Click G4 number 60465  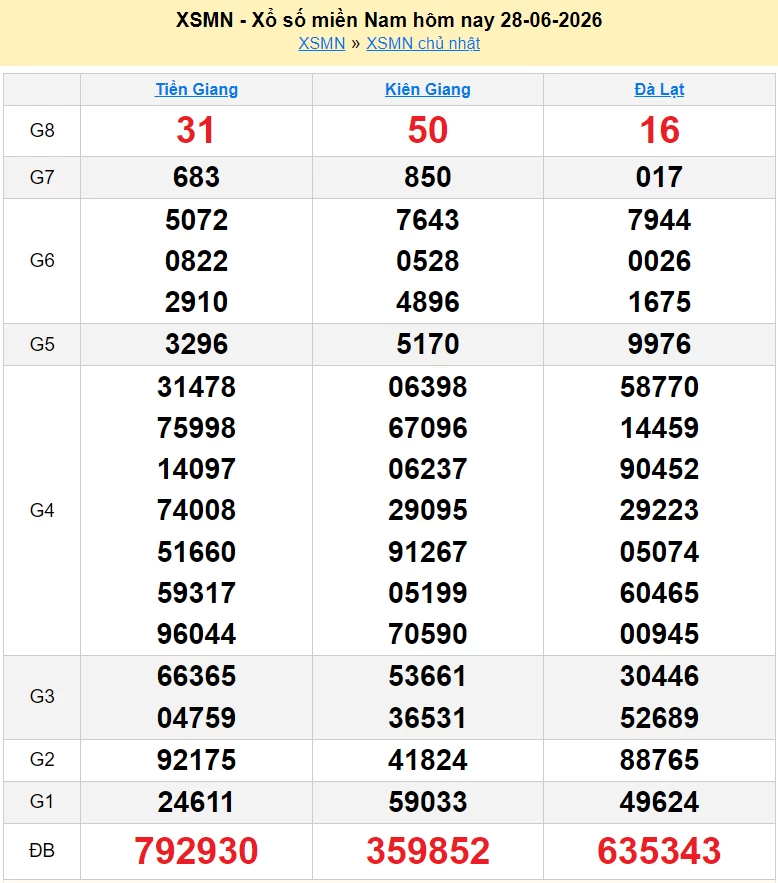point(659,593)
